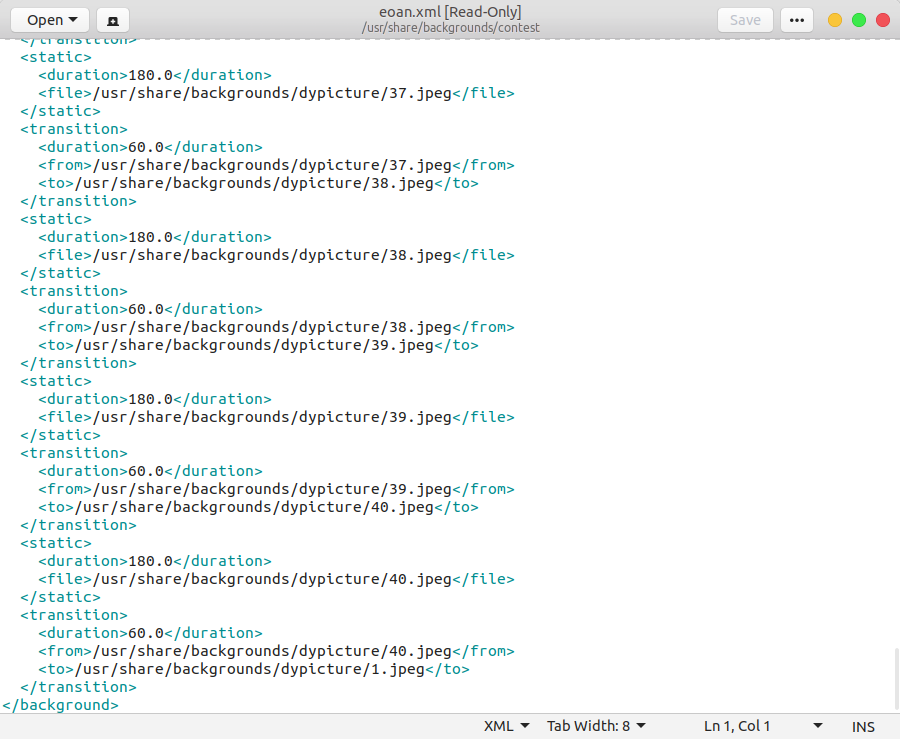
Task: Click the file line for 38.jpeg
Action: click(x=276, y=255)
